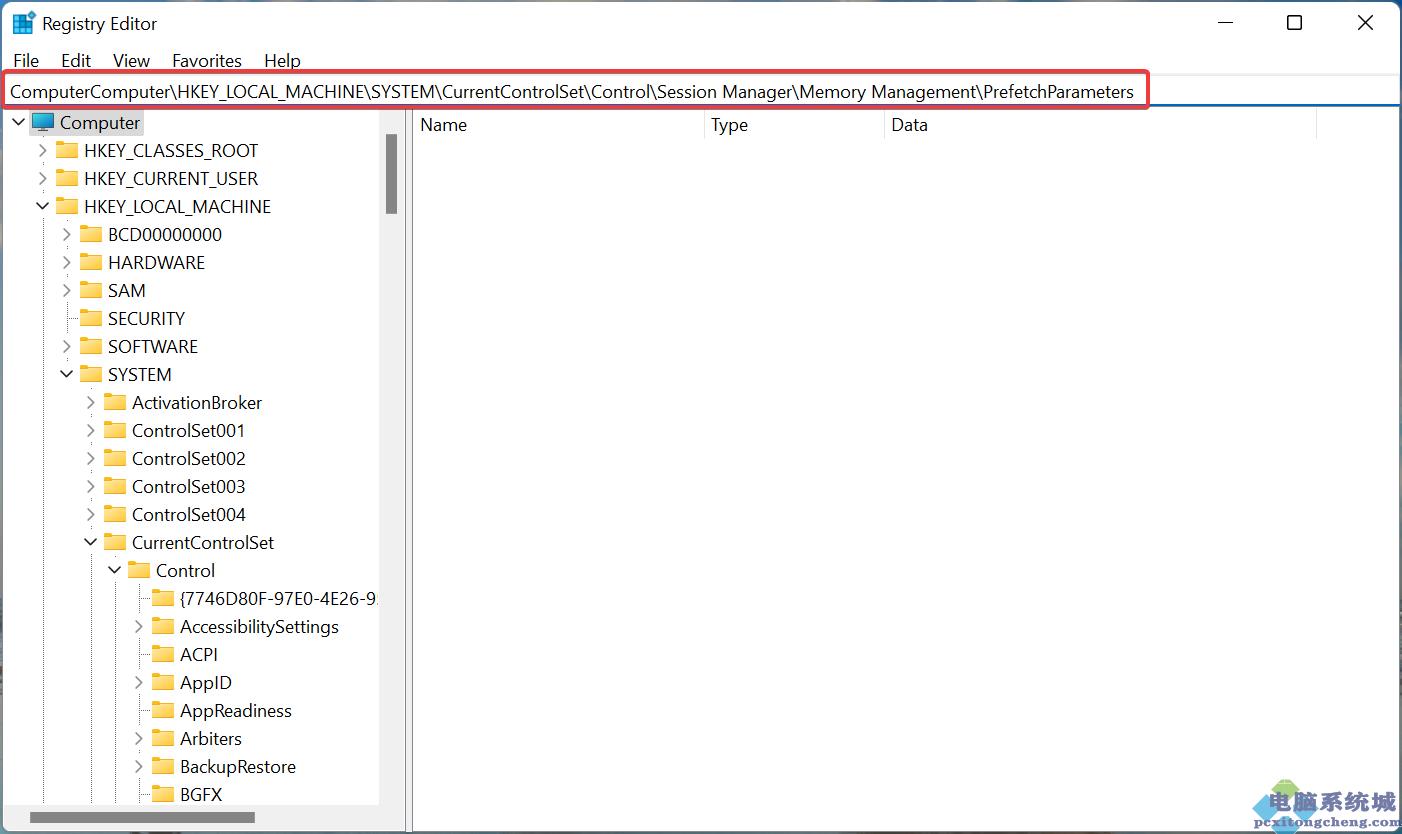Click the HKEY_LOCAL_MACHINE folder icon
The image size is (1402, 834).
(67, 206)
